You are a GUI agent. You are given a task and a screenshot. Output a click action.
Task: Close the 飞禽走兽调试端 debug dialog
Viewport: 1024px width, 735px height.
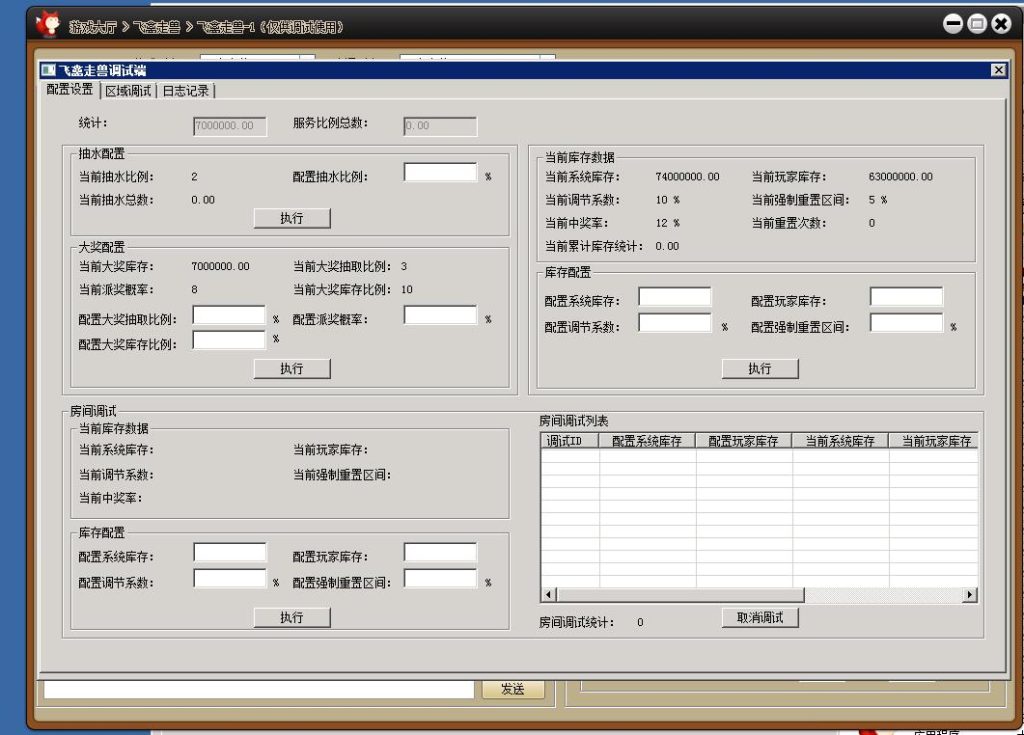[997, 70]
